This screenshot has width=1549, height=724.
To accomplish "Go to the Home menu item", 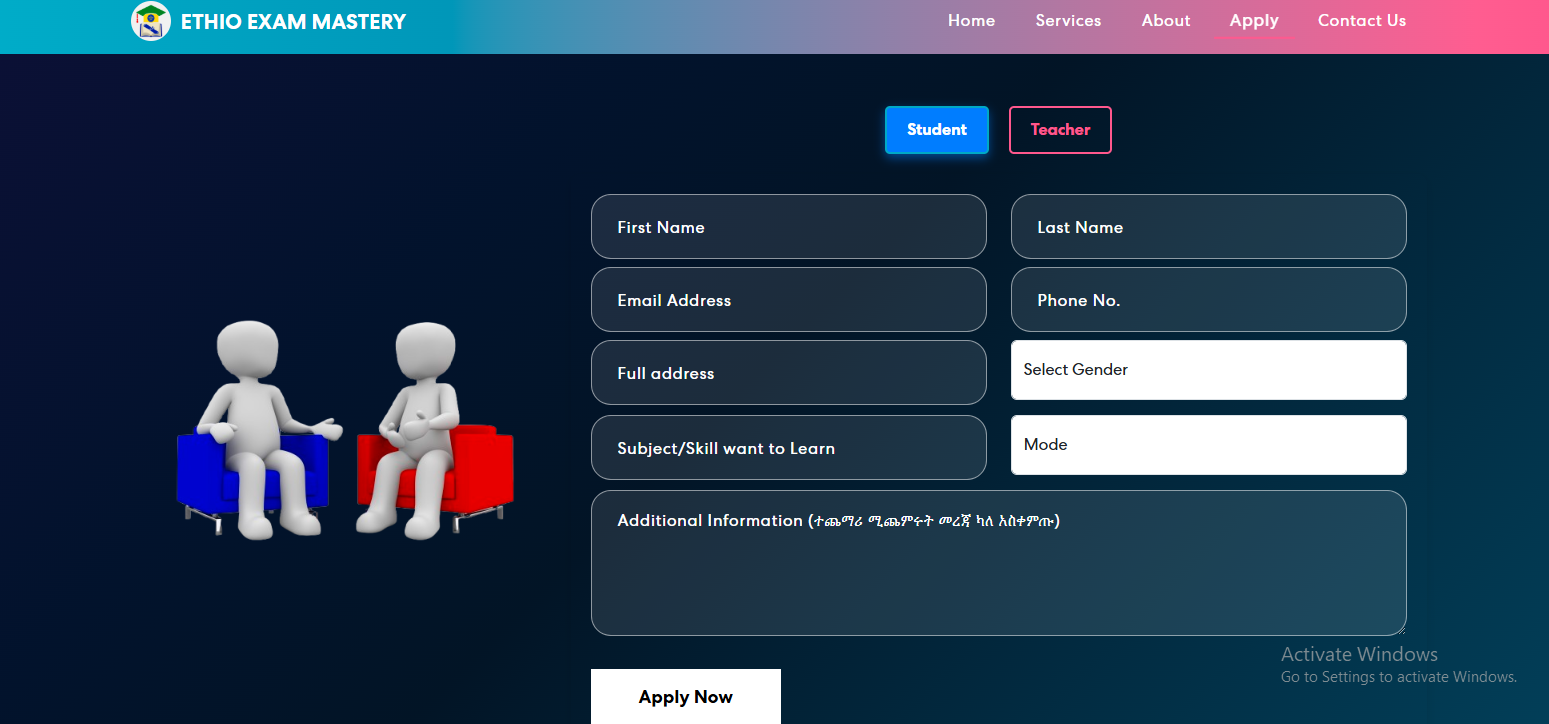I will 972,21.
